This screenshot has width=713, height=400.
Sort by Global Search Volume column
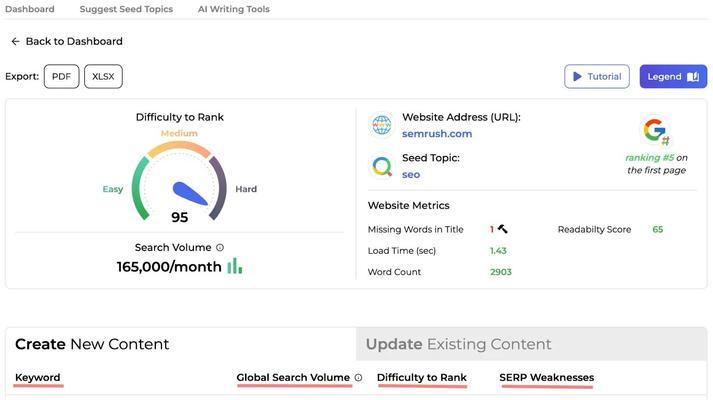pos(293,377)
